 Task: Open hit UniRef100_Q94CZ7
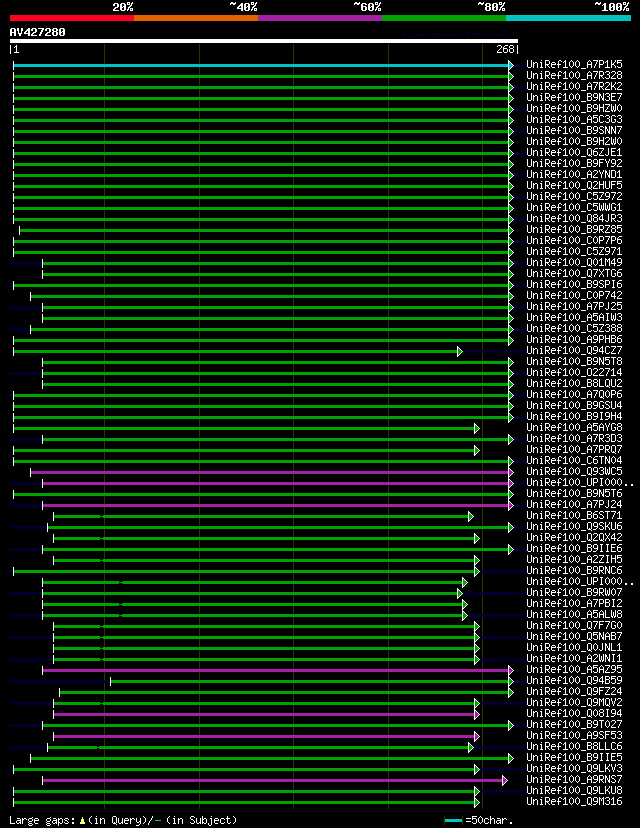pyautogui.click(x=574, y=351)
